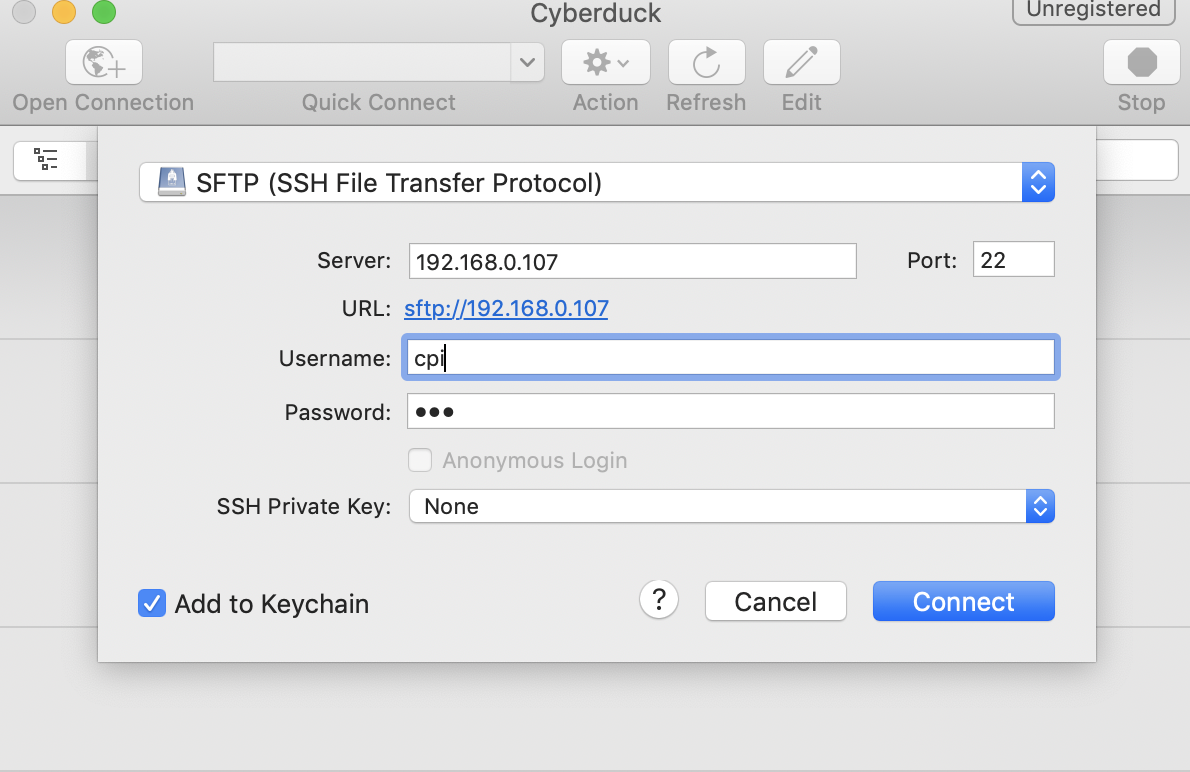
Task: Click the Edit pencil icon
Action: pyautogui.click(x=801, y=63)
